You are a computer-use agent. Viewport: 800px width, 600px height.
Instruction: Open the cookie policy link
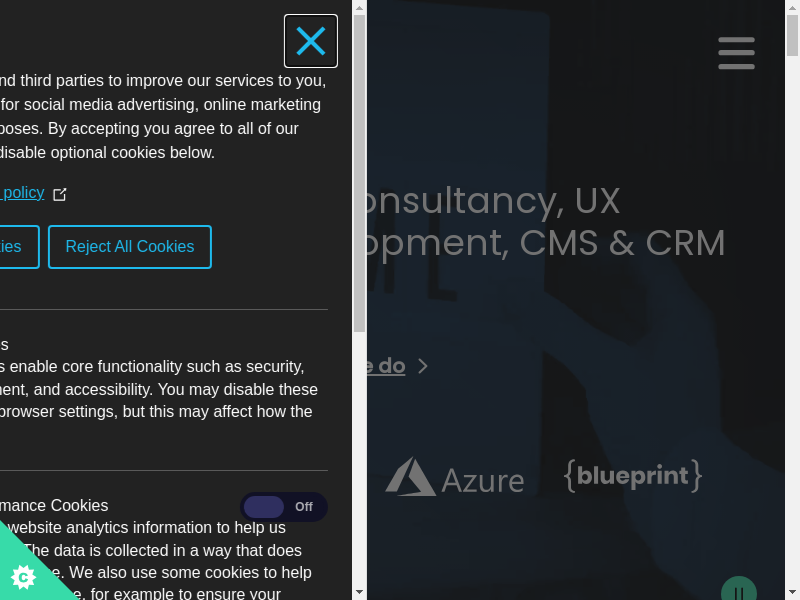click(22, 193)
